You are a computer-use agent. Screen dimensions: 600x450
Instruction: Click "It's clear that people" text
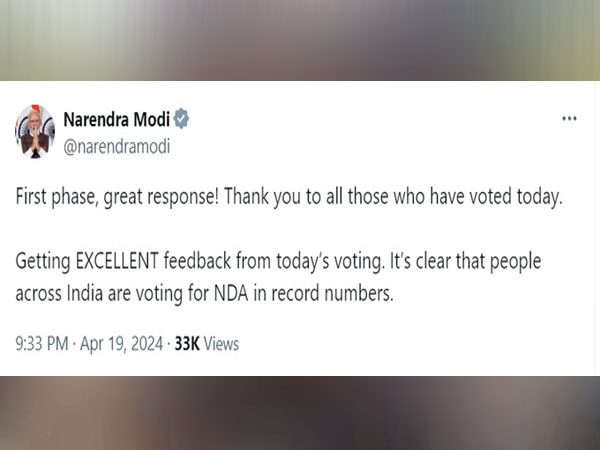pyautogui.click(x=465, y=261)
